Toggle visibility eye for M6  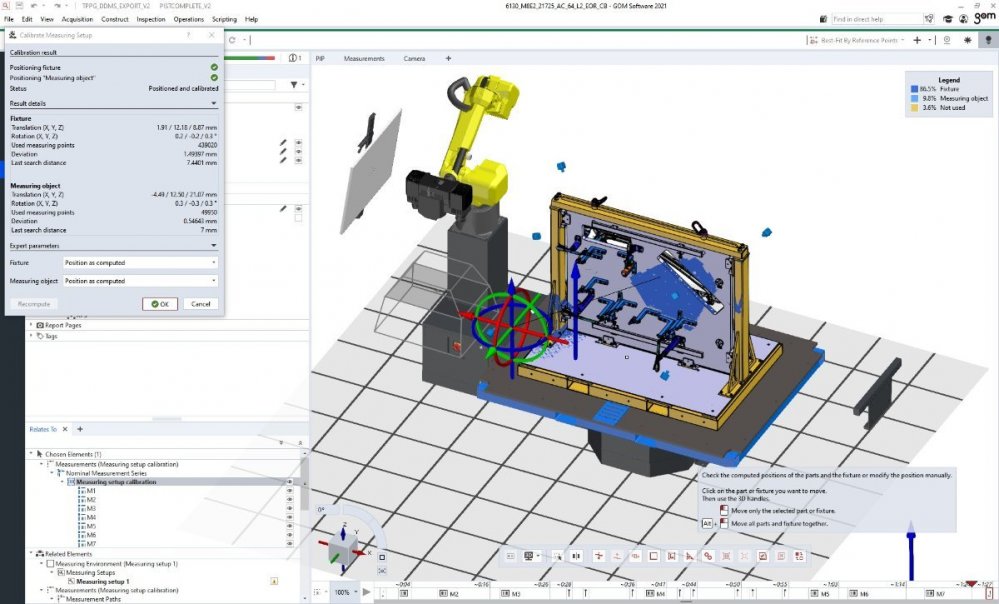click(x=290, y=536)
